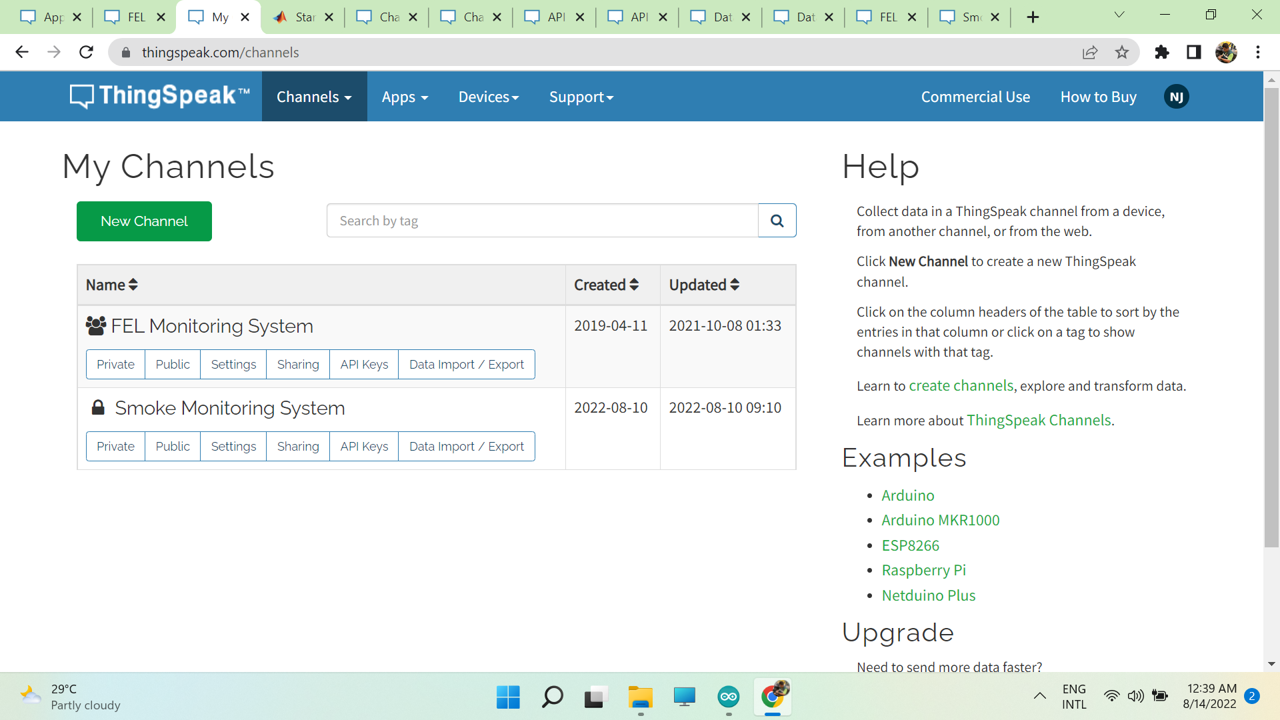Open Smoke Monitoring System channel
The image size is (1280, 720).
pos(230,408)
